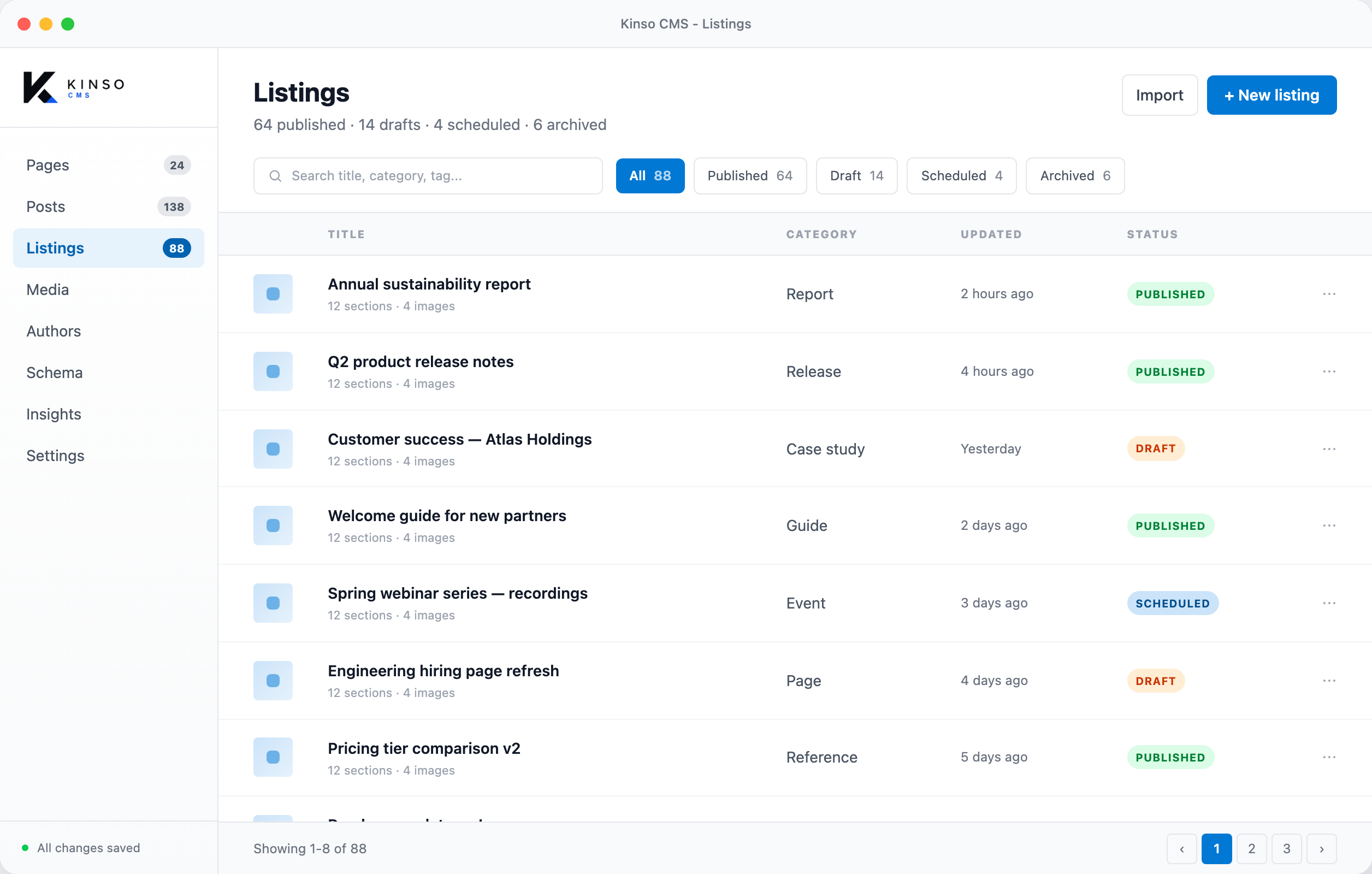The height and width of the screenshot is (874, 1372).
Task: Click the 138 badge beside Posts
Action: point(174,207)
